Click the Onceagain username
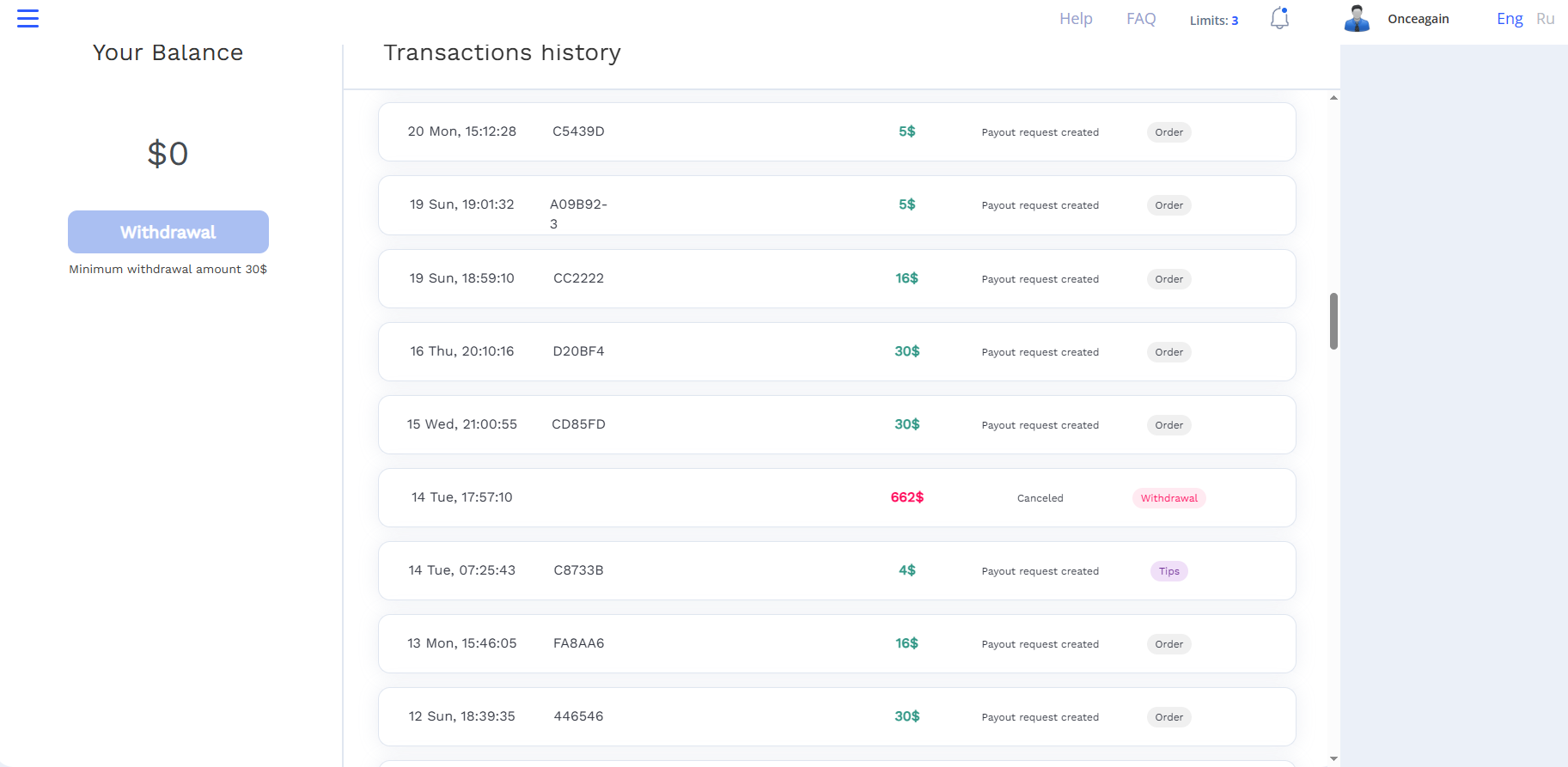1568x767 pixels. 1418,19
